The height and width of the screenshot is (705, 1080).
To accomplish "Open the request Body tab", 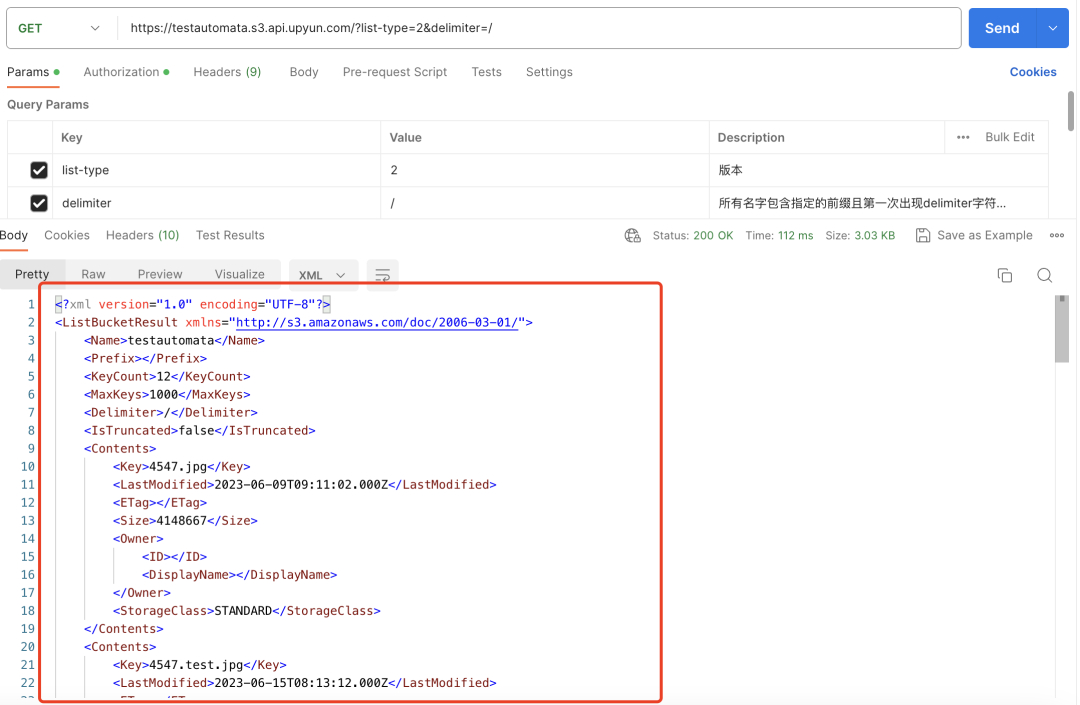I will pos(304,72).
